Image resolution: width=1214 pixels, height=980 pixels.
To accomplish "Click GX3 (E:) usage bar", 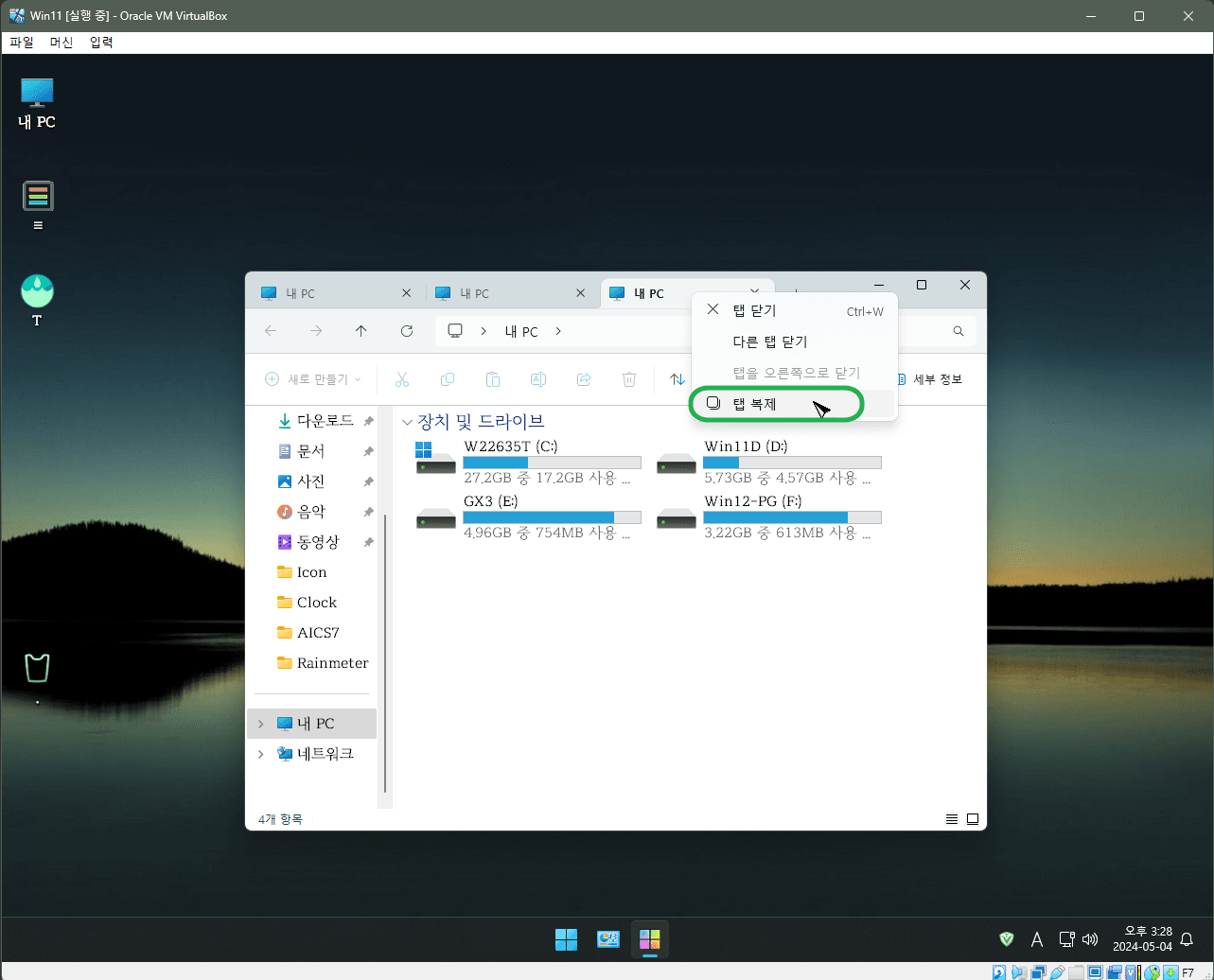I will pyautogui.click(x=552, y=517).
